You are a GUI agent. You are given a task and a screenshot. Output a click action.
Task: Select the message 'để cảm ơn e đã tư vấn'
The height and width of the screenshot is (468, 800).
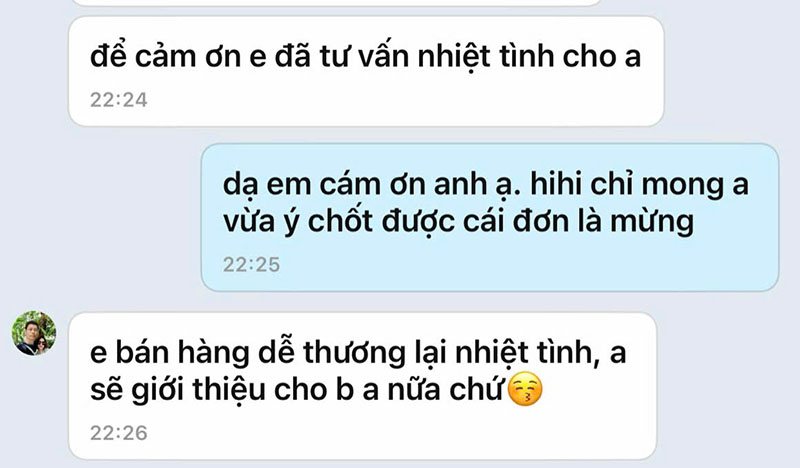(x=366, y=71)
